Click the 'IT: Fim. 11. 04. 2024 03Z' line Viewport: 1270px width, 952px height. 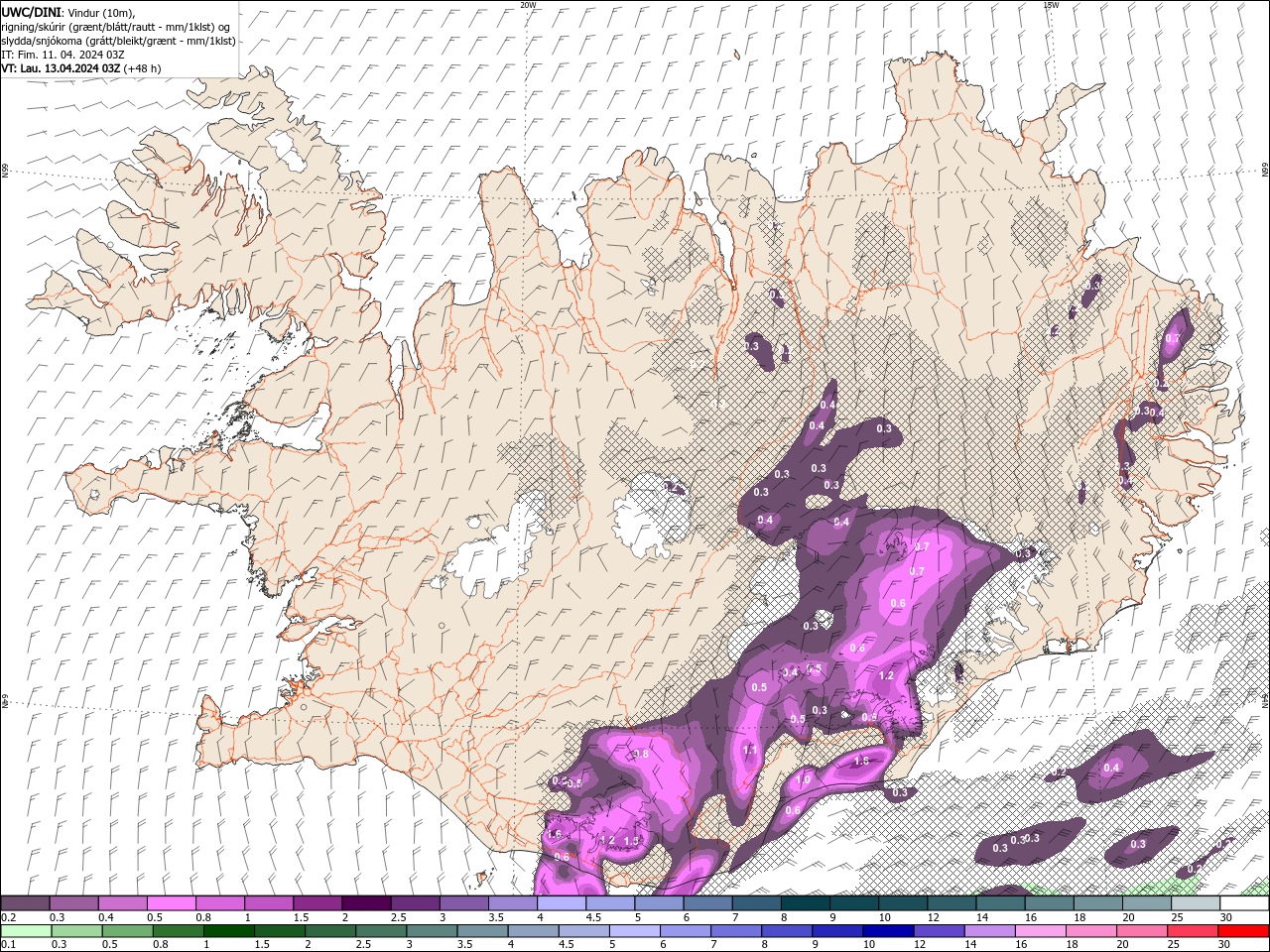point(63,55)
